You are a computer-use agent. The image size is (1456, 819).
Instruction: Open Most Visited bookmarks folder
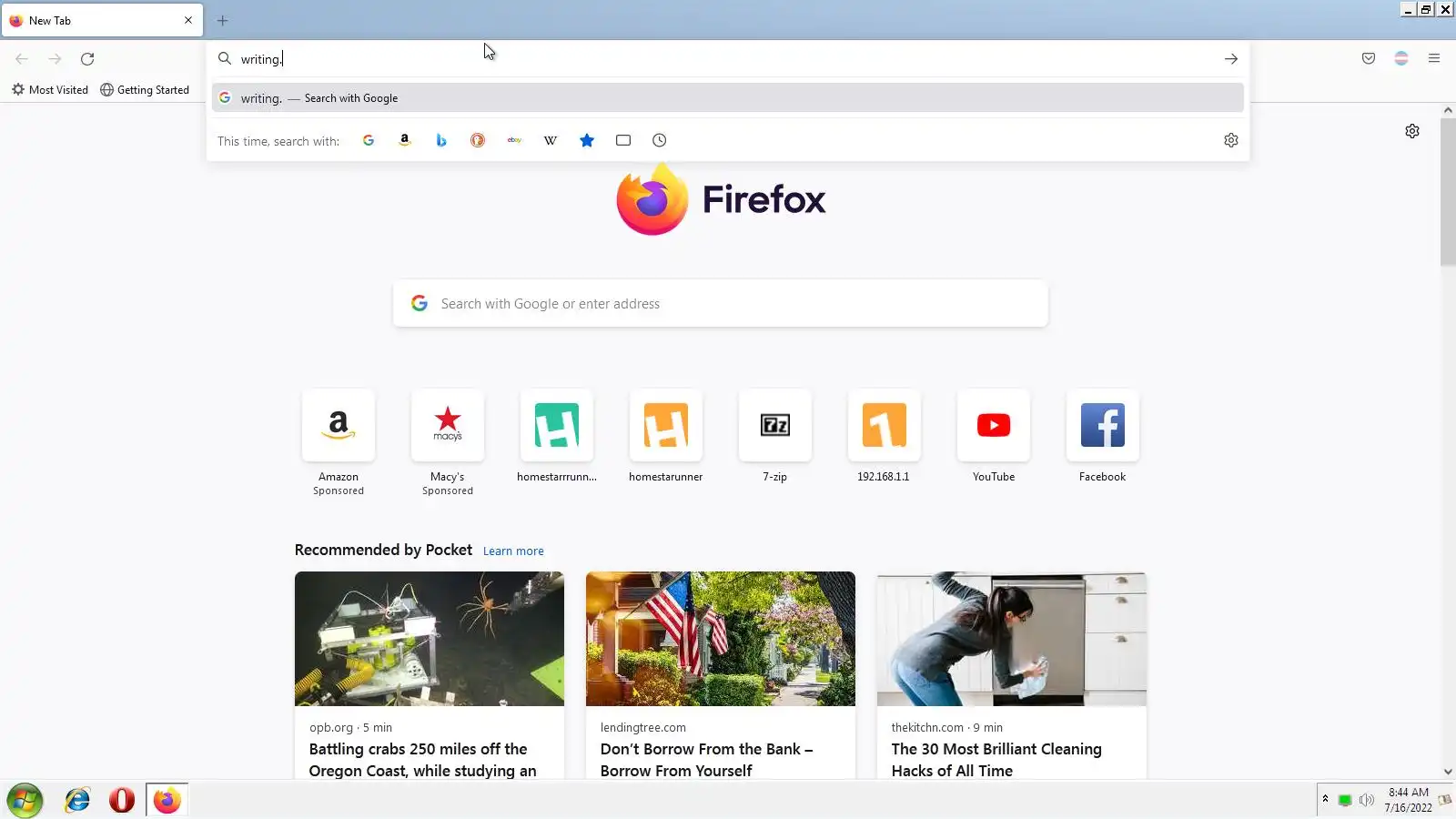tap(50, 90)
